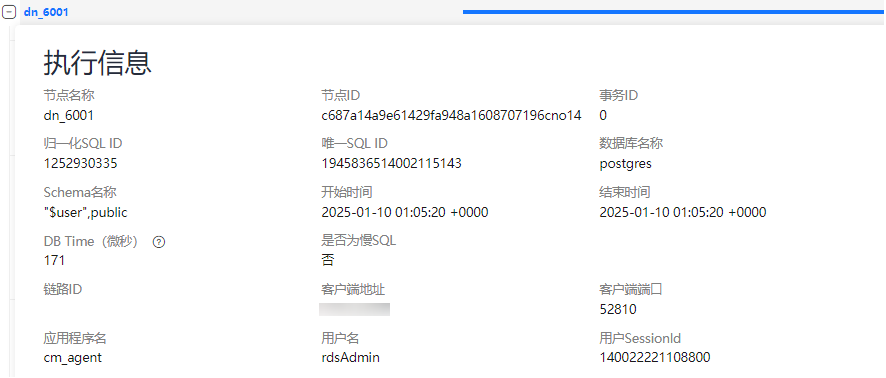
Task: Click the blurred client address value
Action: [354, 309]
